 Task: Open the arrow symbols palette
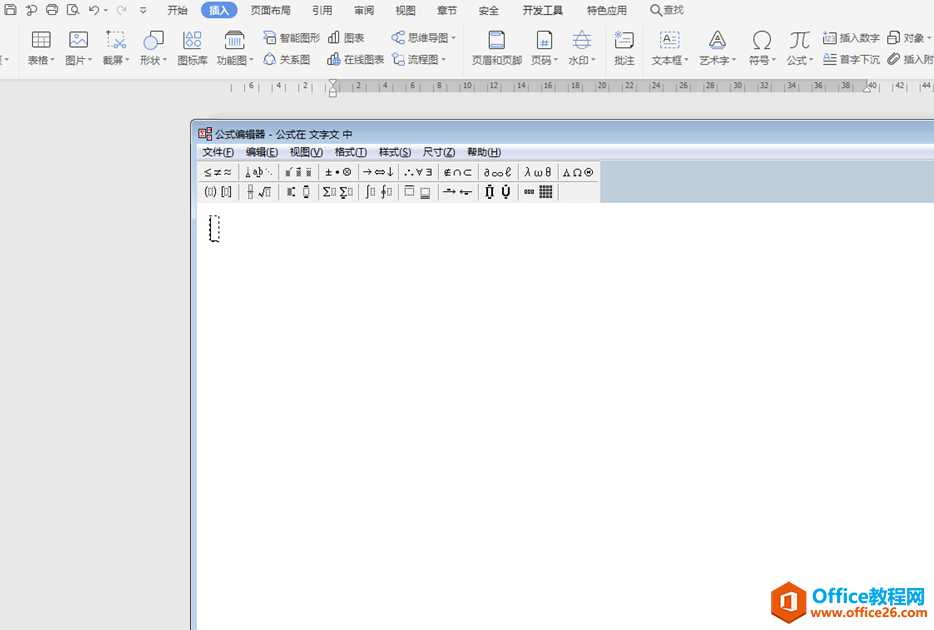click(378, 172)
